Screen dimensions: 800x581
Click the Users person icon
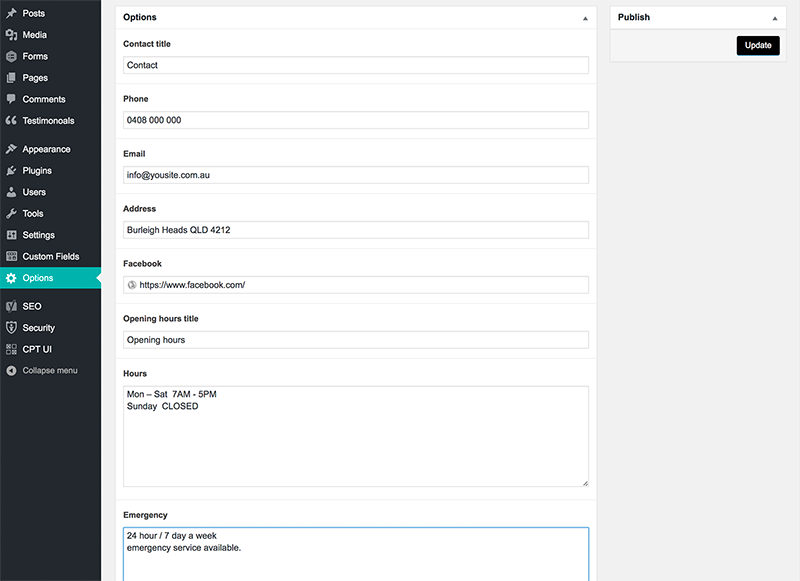click(x=11, y=192)
